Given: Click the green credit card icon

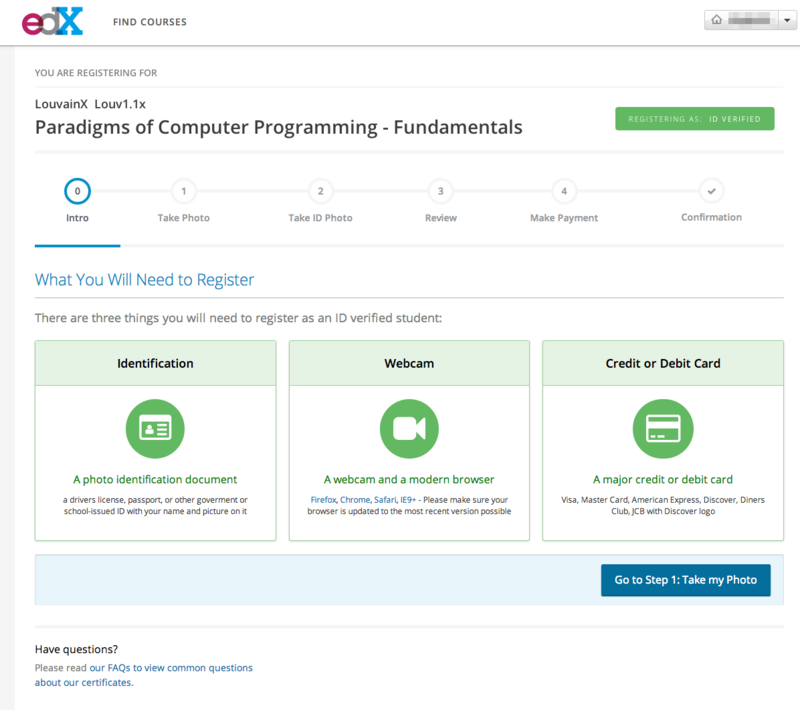Looking at the screenshot, I should [x=663, y=428].
